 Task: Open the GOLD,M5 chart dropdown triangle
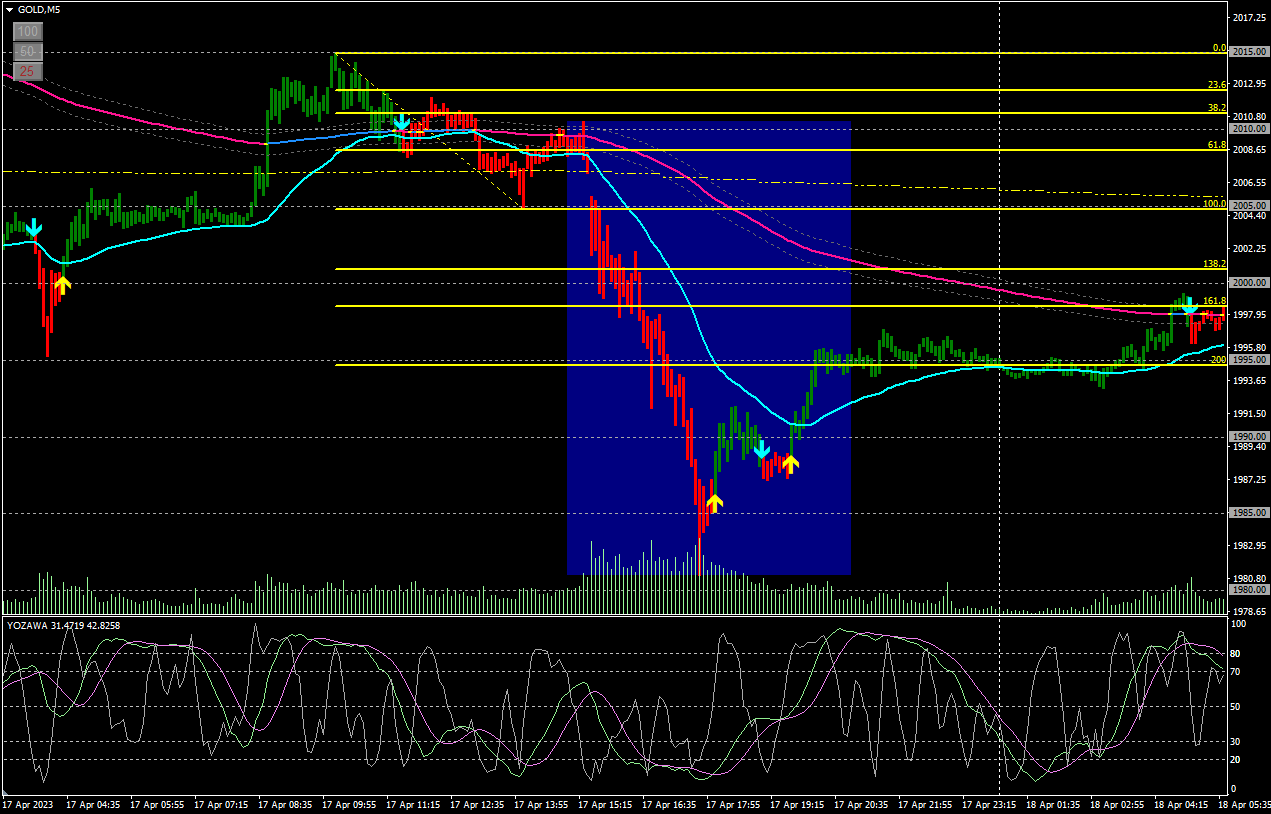pos(9,9)
